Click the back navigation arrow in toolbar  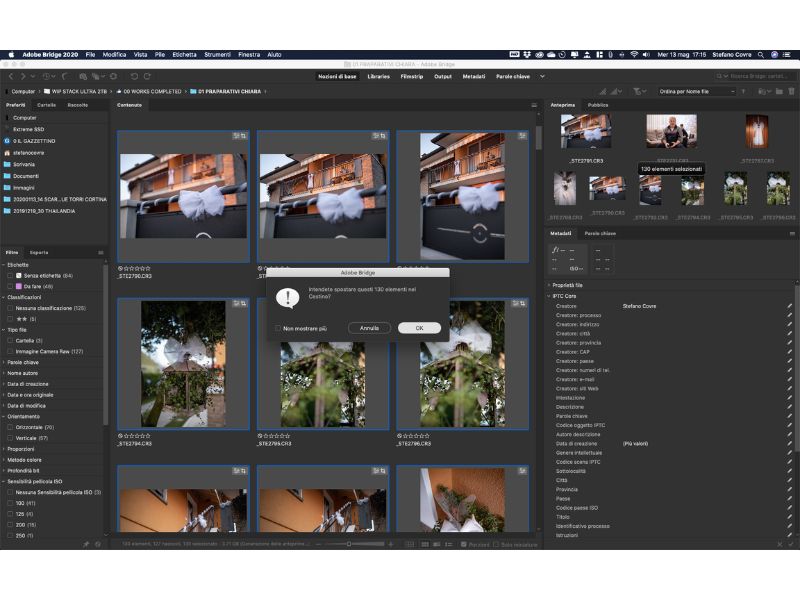(x=10, y=76)
